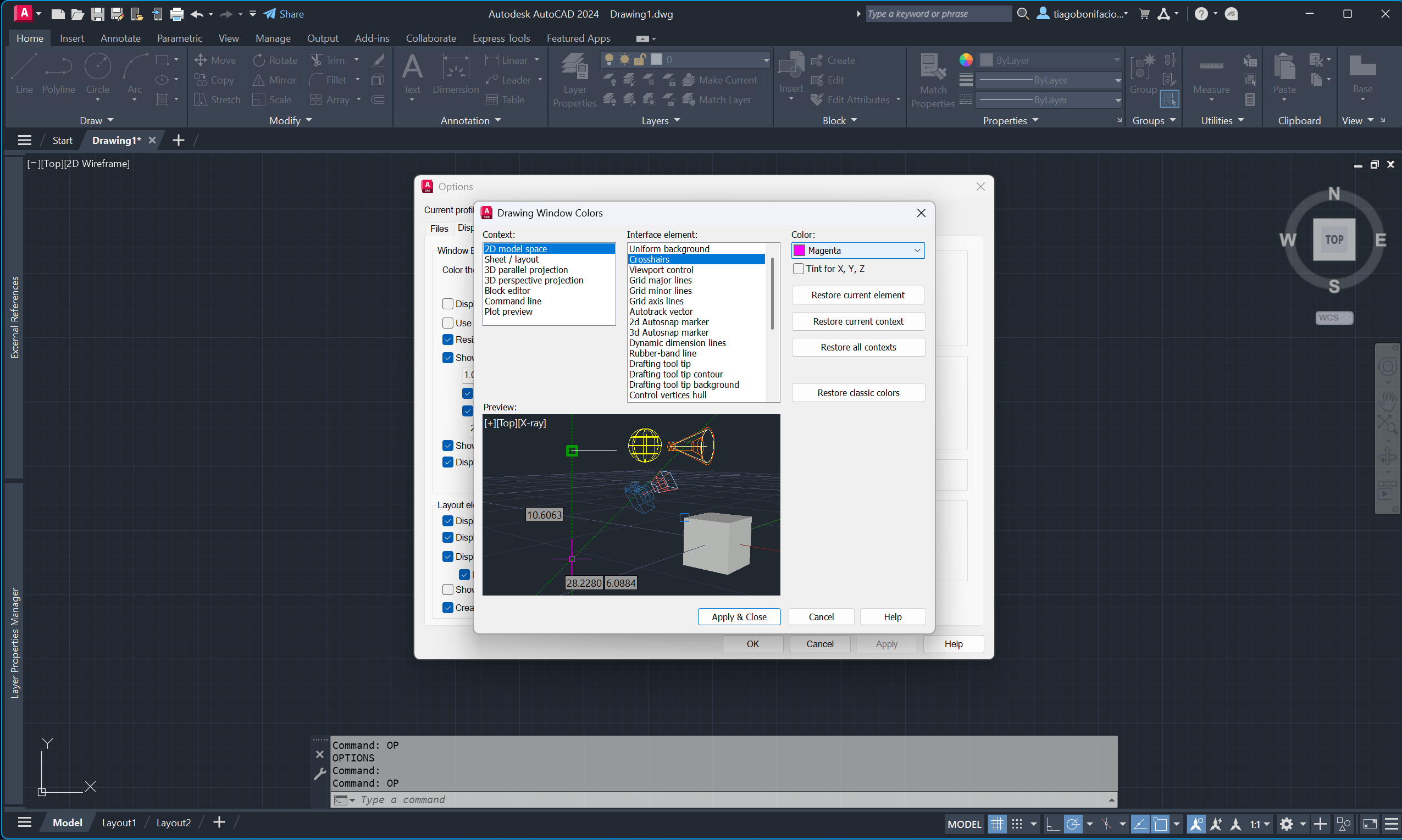Click the customize command line wrench icon
This screenshot has height=840, width=1402.
coord(320,774)
